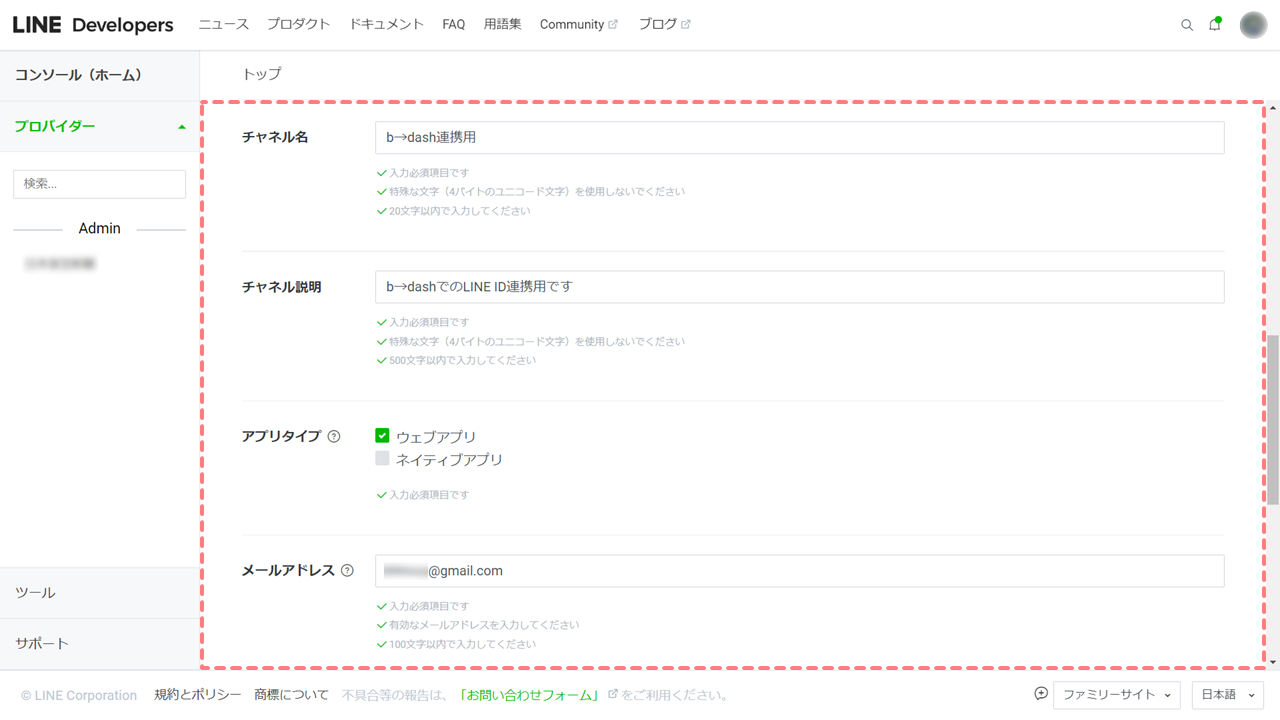
Task: Select the blurred provider under Admin
Action: point(61,264)
